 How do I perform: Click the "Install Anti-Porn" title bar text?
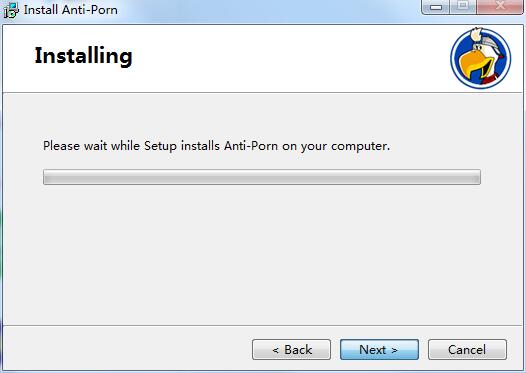coord(71,10)
